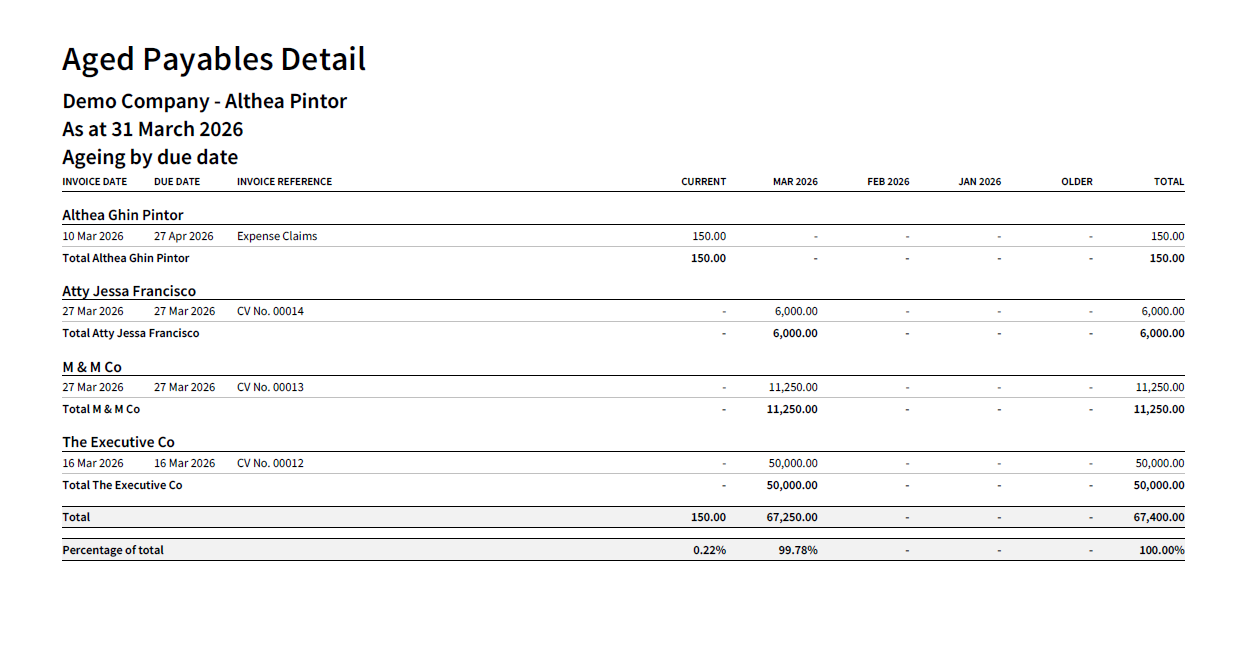The width and height of the screenshot is (1245, 672).
Task: Click the Aged Payables Detail report title
Action: pos(214,60)
